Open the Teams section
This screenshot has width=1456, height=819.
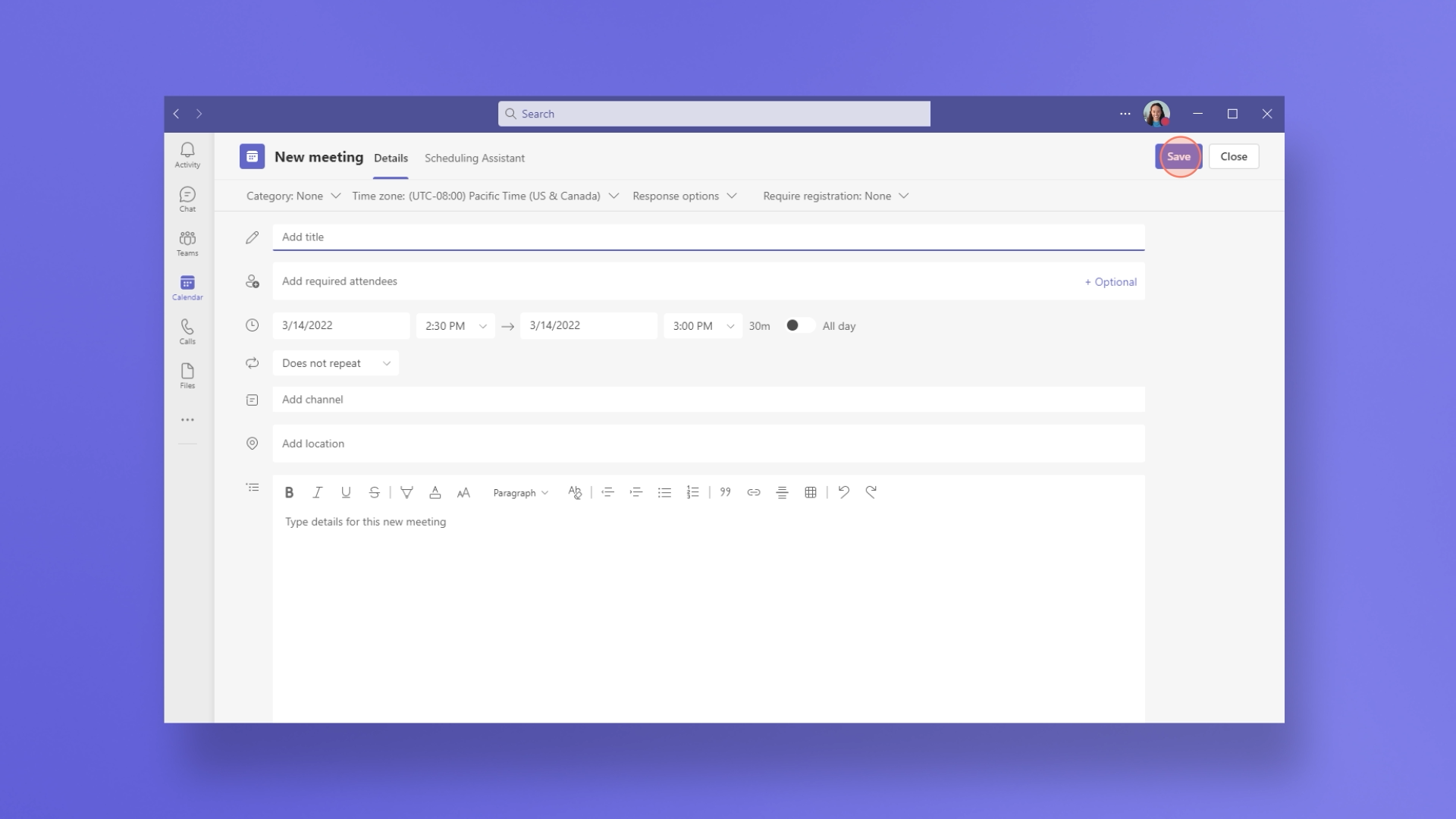coord(187,243)
